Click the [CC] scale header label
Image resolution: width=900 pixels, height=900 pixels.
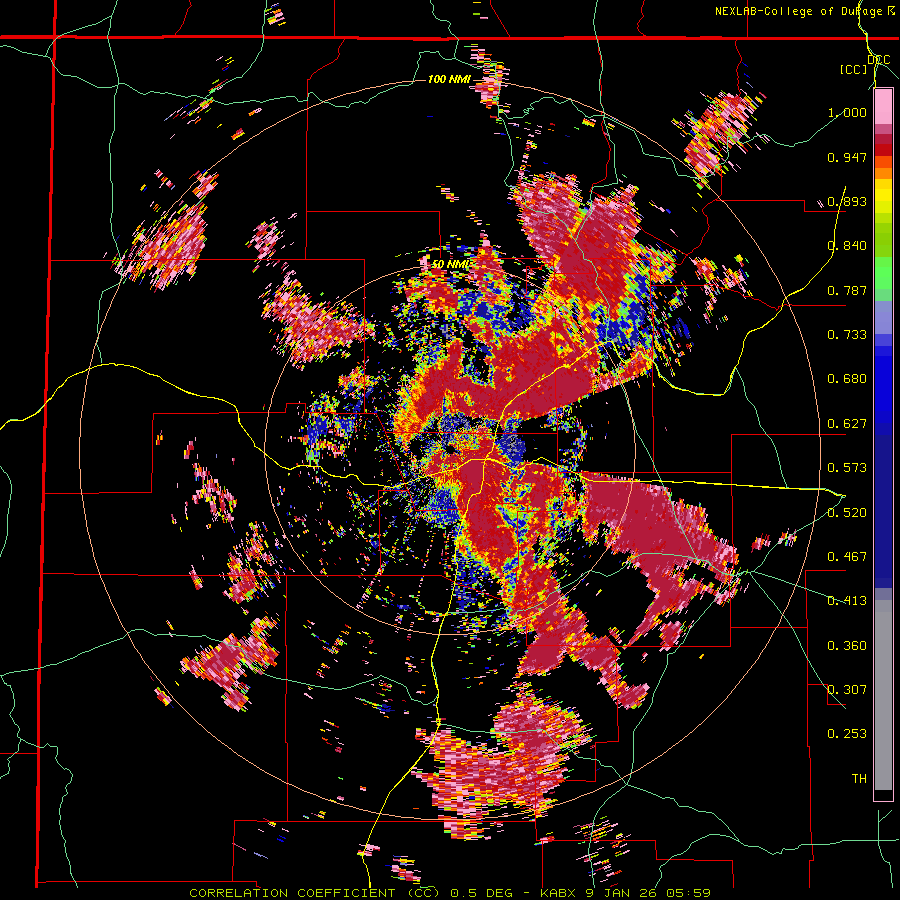854,69
